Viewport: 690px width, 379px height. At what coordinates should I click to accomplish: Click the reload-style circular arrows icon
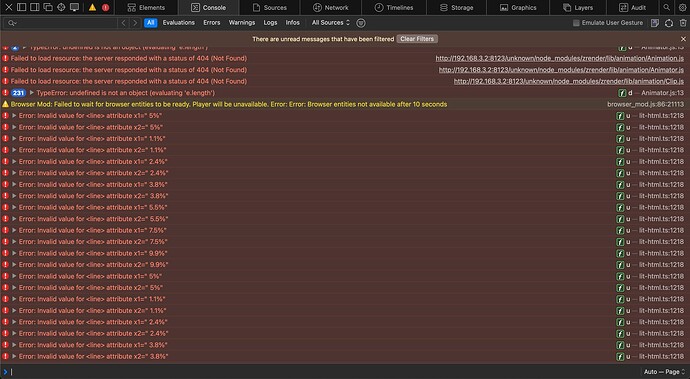[x=669, y=23]
